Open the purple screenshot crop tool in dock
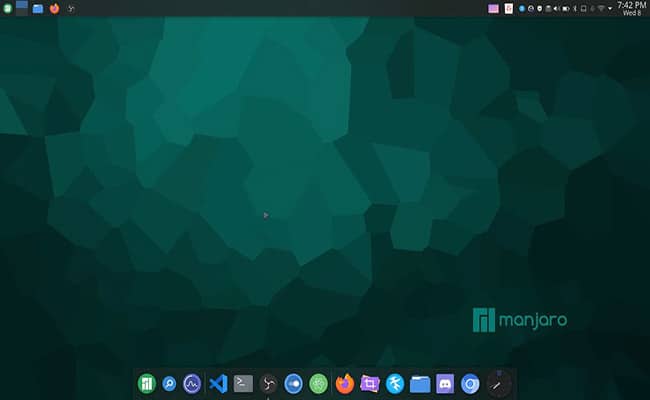650x400 pixels. pos(370,383)
